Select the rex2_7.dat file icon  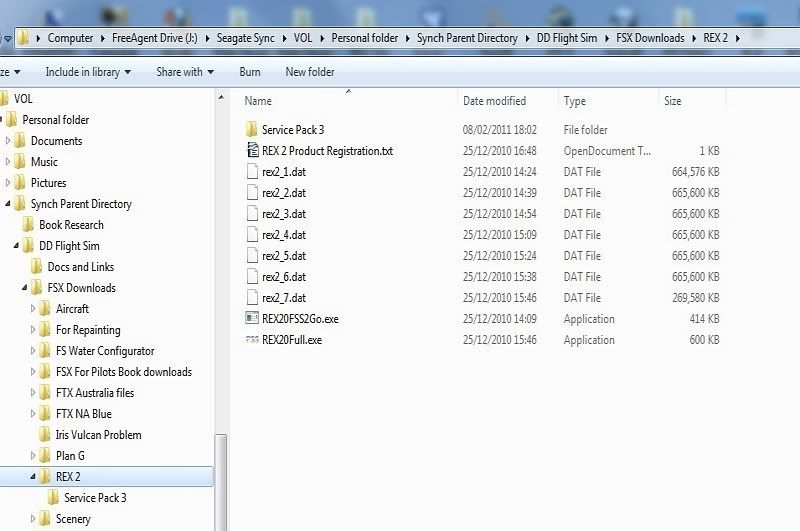[253, 297]
